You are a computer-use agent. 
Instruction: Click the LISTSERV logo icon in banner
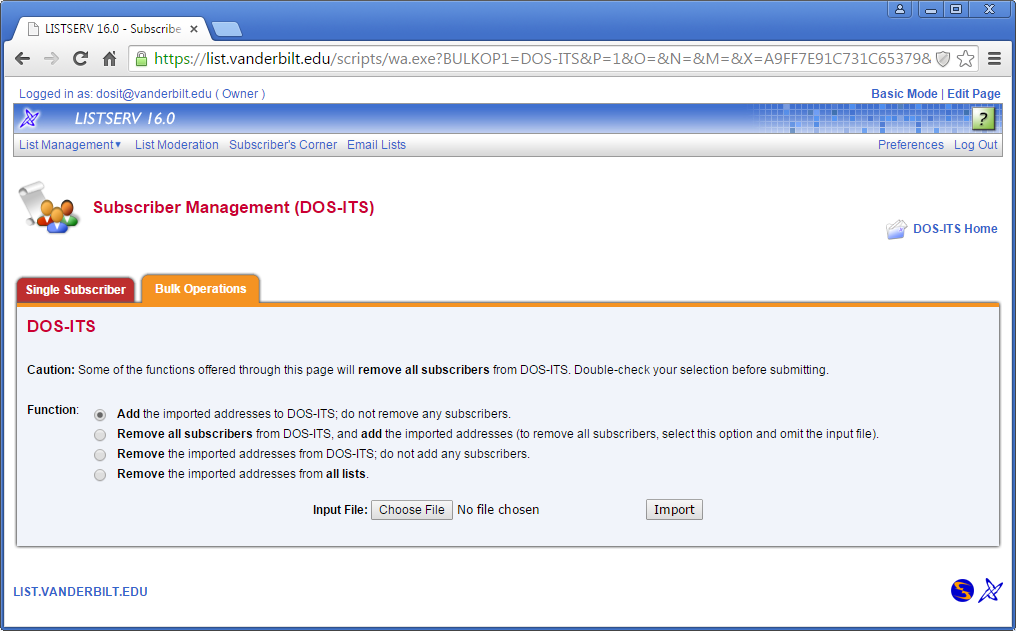(x=30, y=119)
